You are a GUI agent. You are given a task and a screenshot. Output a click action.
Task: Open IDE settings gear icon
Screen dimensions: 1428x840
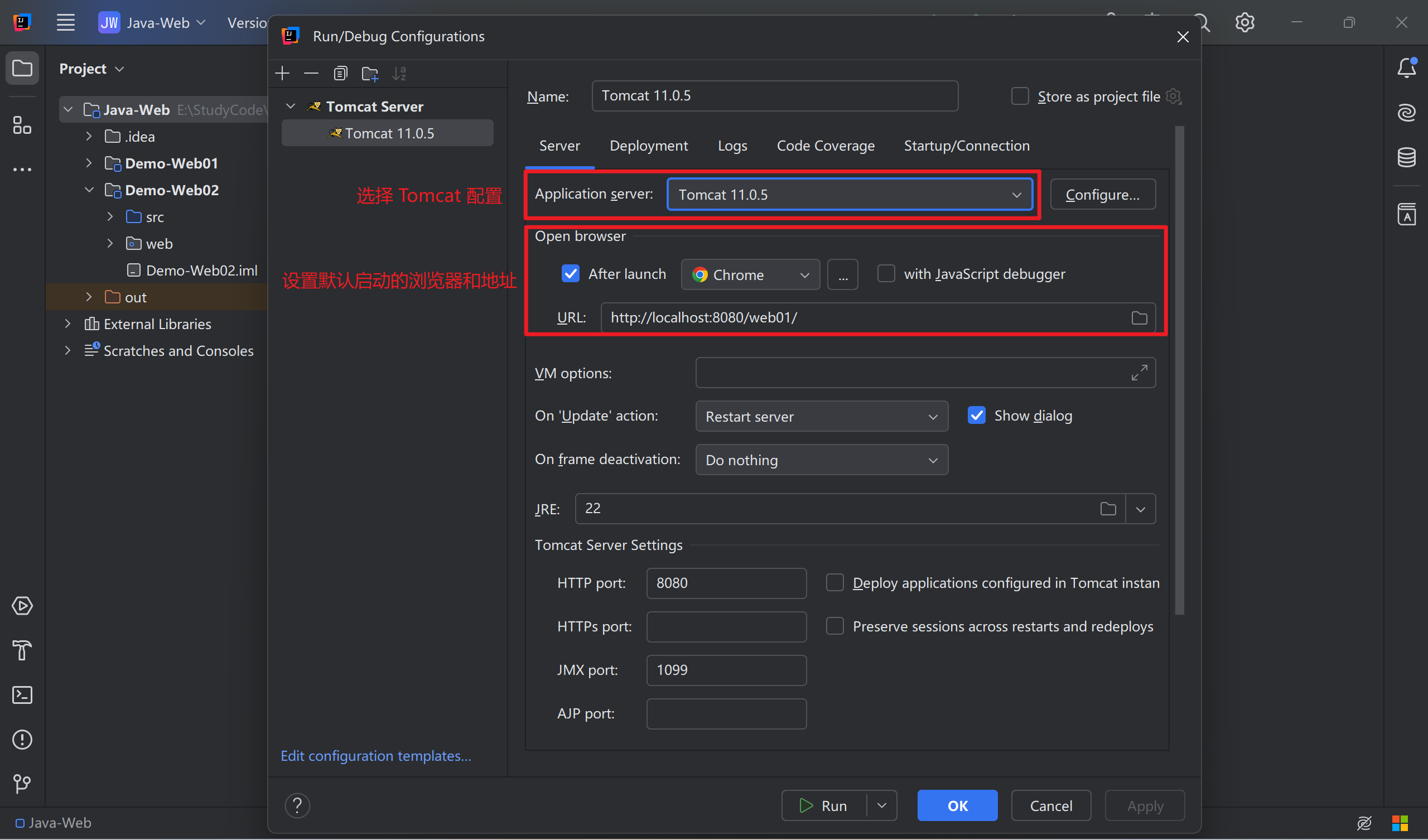(1245, 23)
